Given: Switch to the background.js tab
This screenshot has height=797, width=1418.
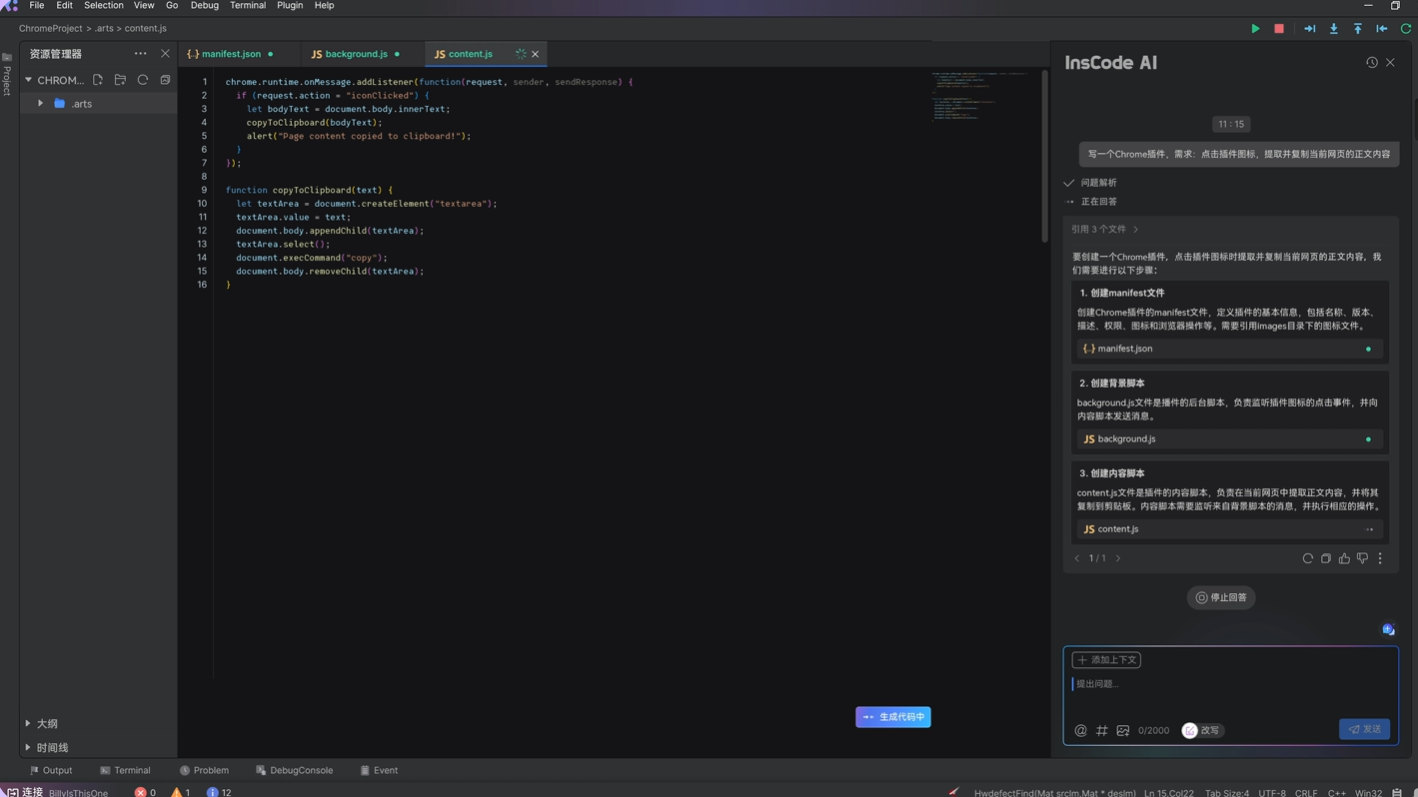Looking at the screenshot, I should [356, 54].
